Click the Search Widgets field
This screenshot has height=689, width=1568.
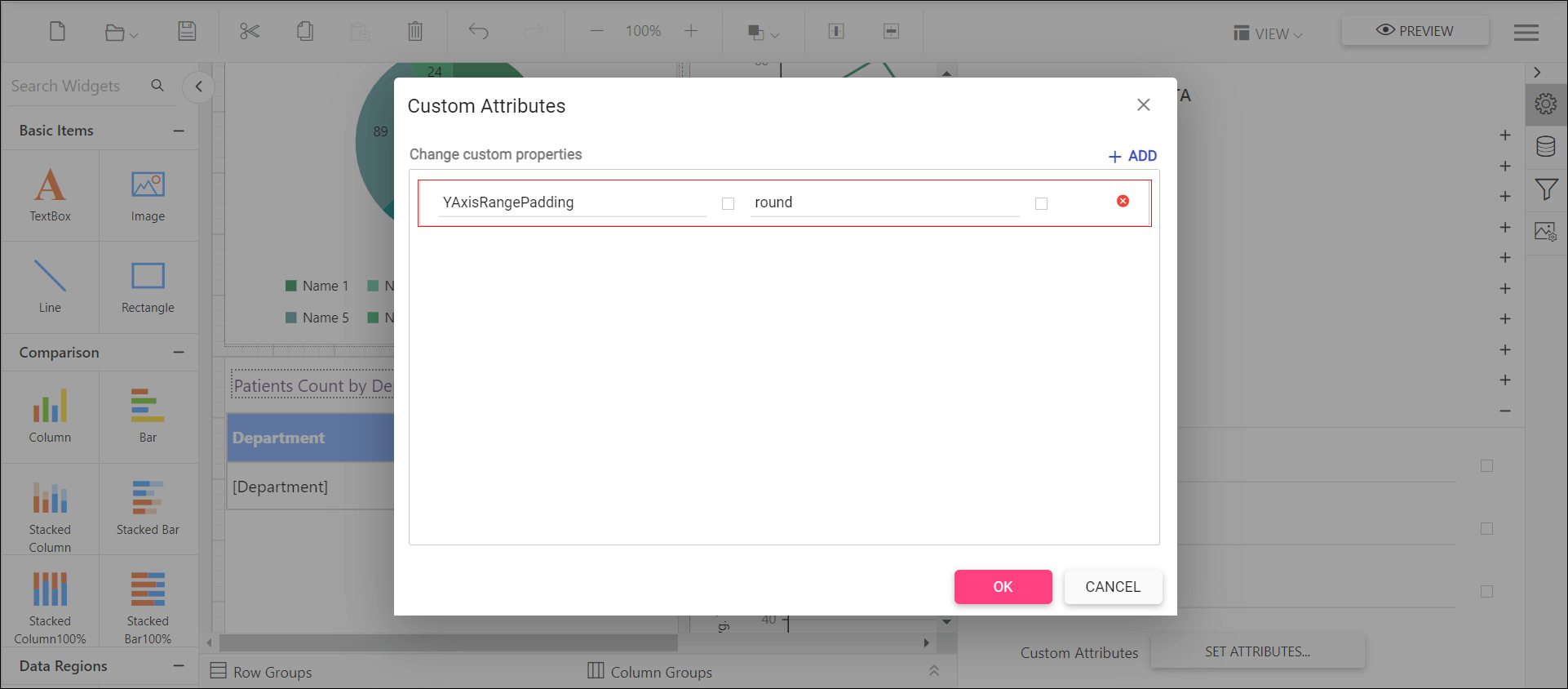pyautogui.click(x=78, y=86)
